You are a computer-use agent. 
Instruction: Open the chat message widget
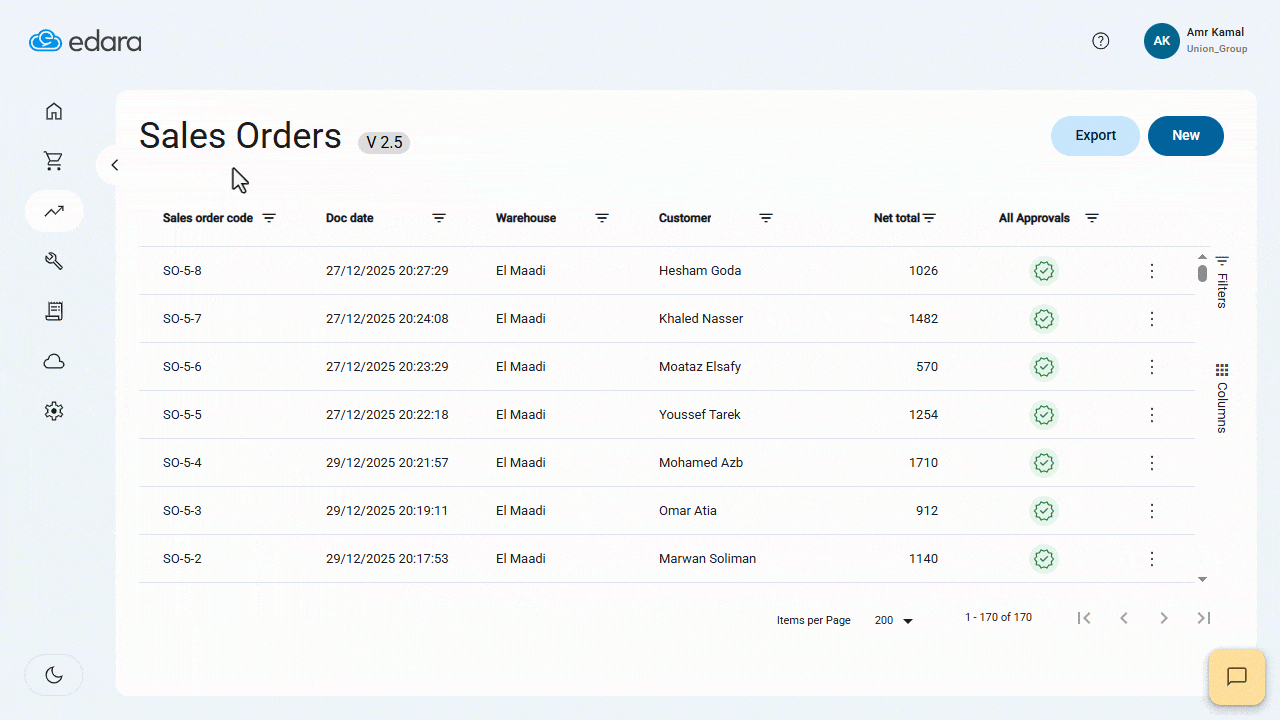[1237, 677]
